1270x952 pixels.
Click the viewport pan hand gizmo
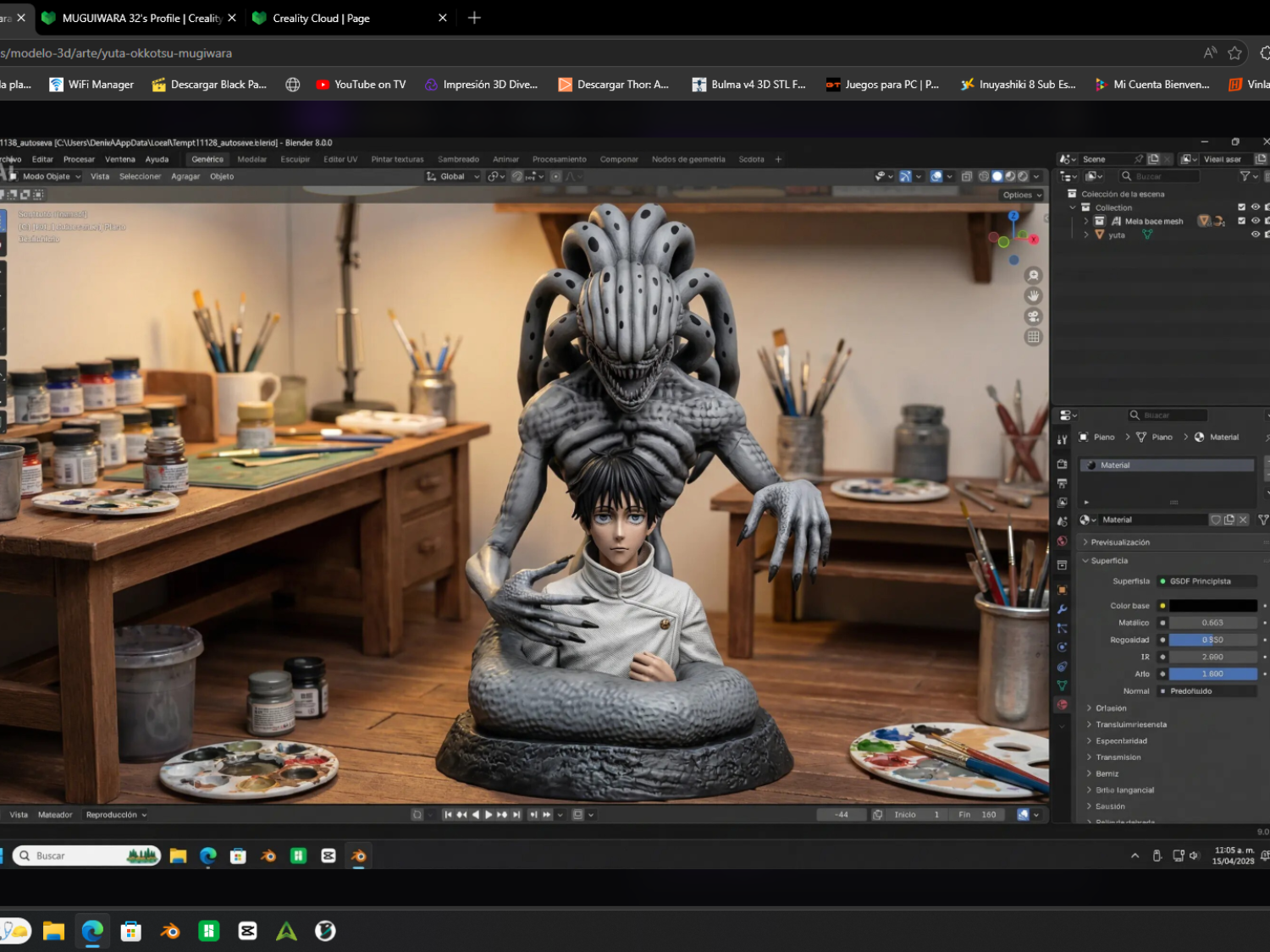point(1033,296)
